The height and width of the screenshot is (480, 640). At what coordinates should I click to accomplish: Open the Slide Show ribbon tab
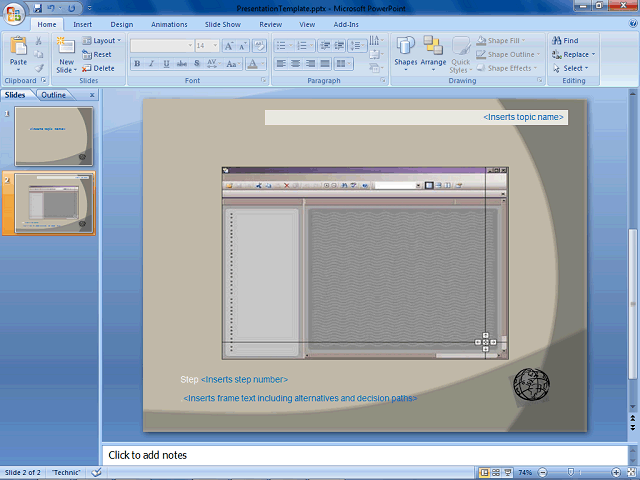[222, 24]
